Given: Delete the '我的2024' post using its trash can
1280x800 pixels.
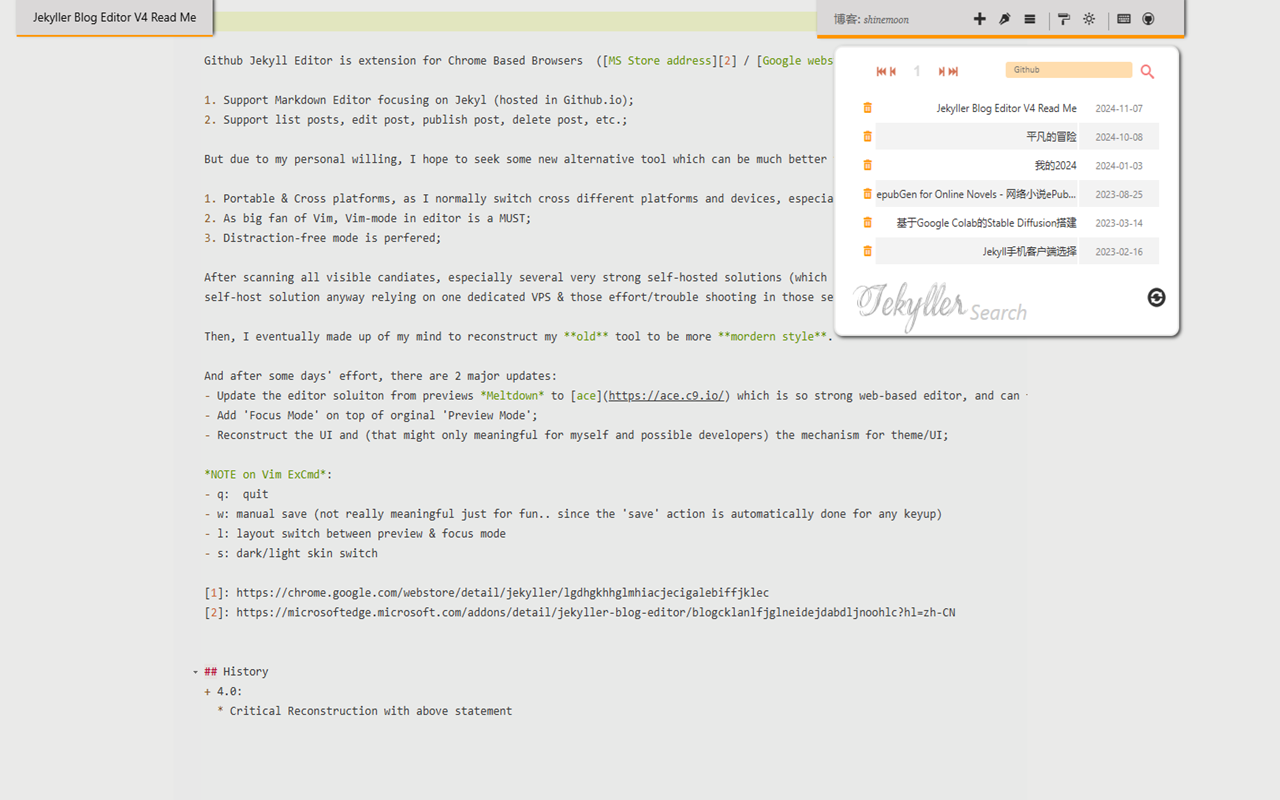Looking at the screenshot, I should pyautogui.click(x=866, y=165).
